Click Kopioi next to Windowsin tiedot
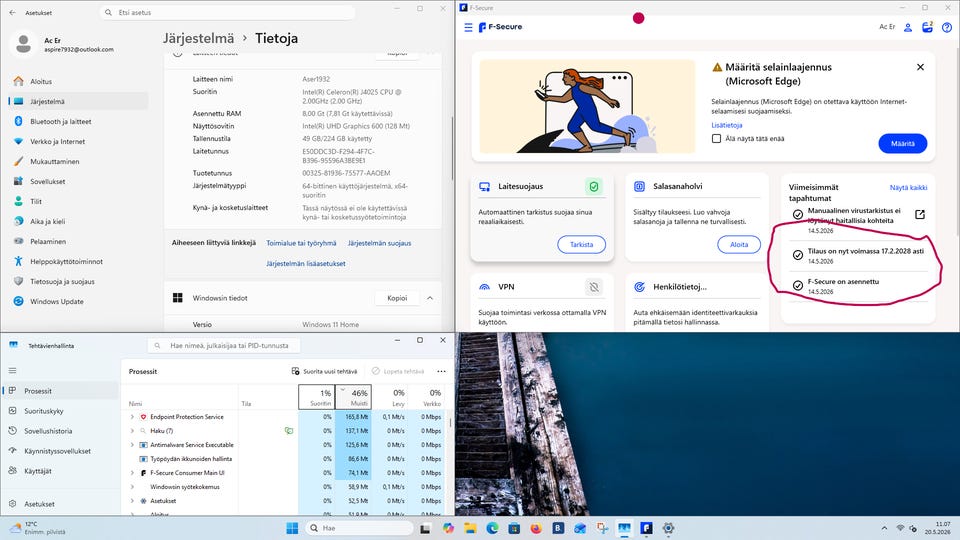The width and height of the screenshot is (960, 540). pyautogui.click(x=397, y=298)
